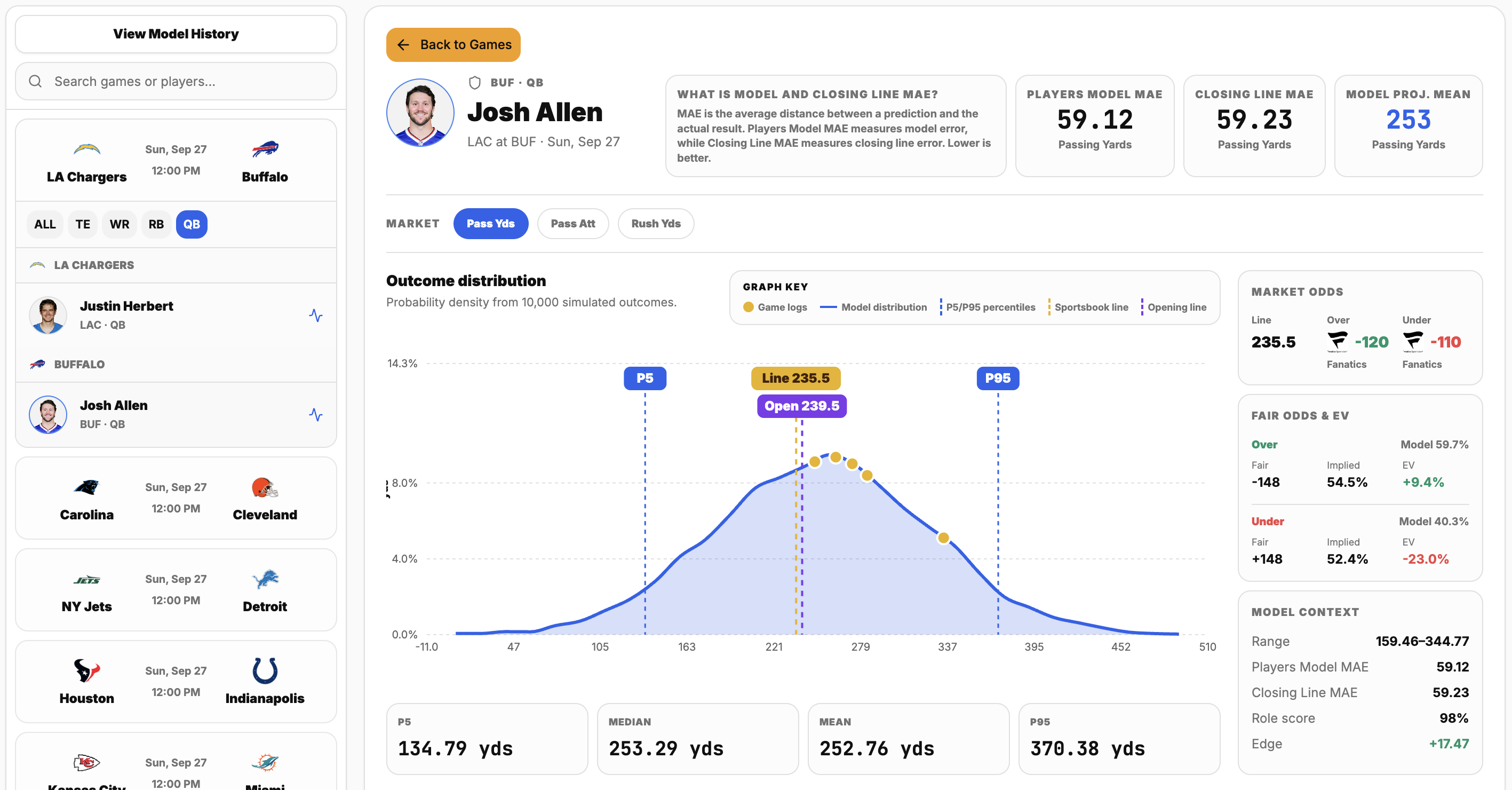Click the Fanatics logo next to Under -110

point(1413,342)
